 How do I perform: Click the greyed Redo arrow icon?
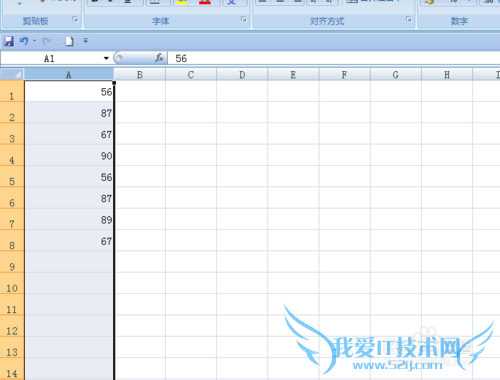click(x=46, y=41)
